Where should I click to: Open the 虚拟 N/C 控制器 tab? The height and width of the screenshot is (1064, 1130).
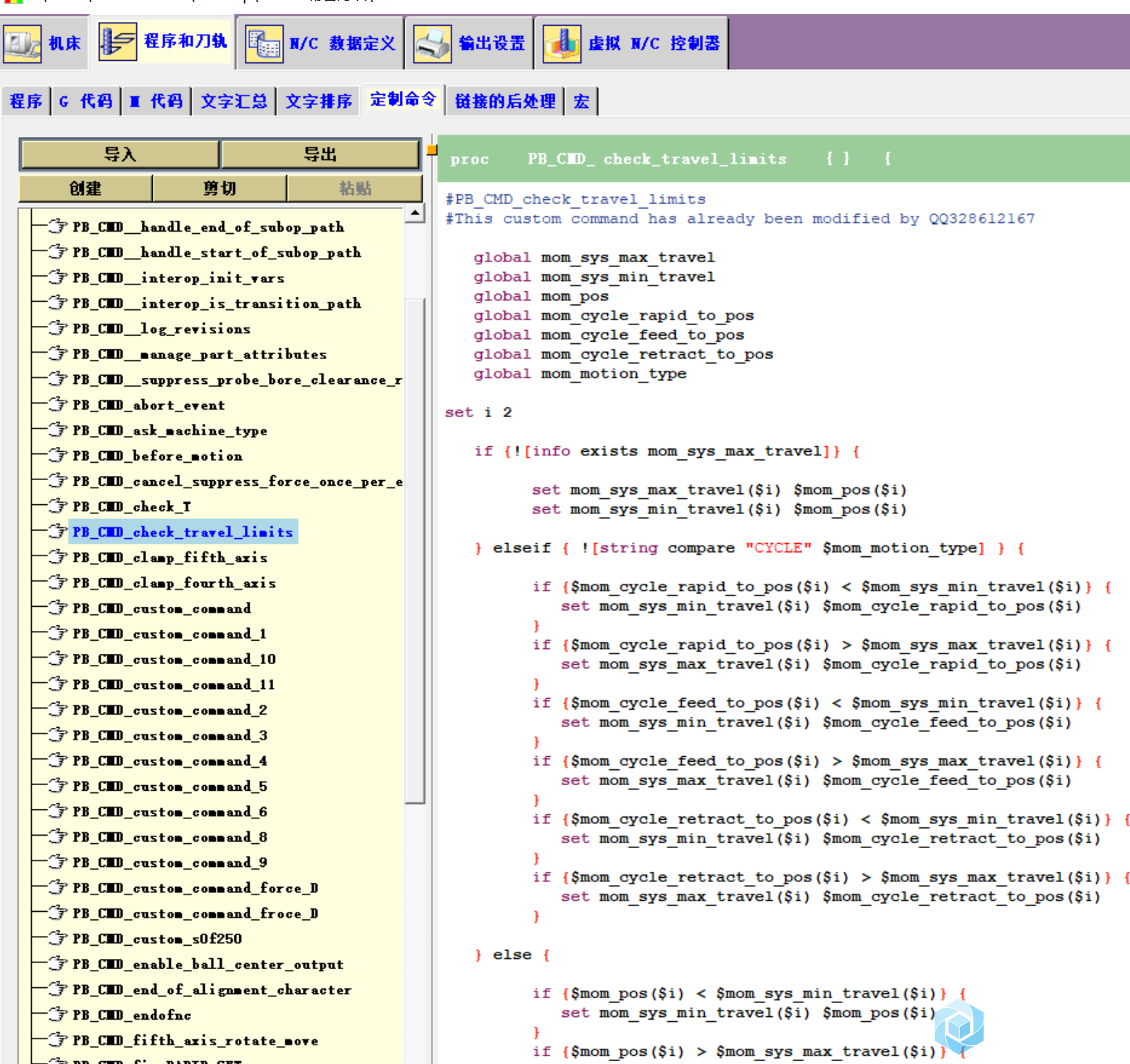click(631, 43)
